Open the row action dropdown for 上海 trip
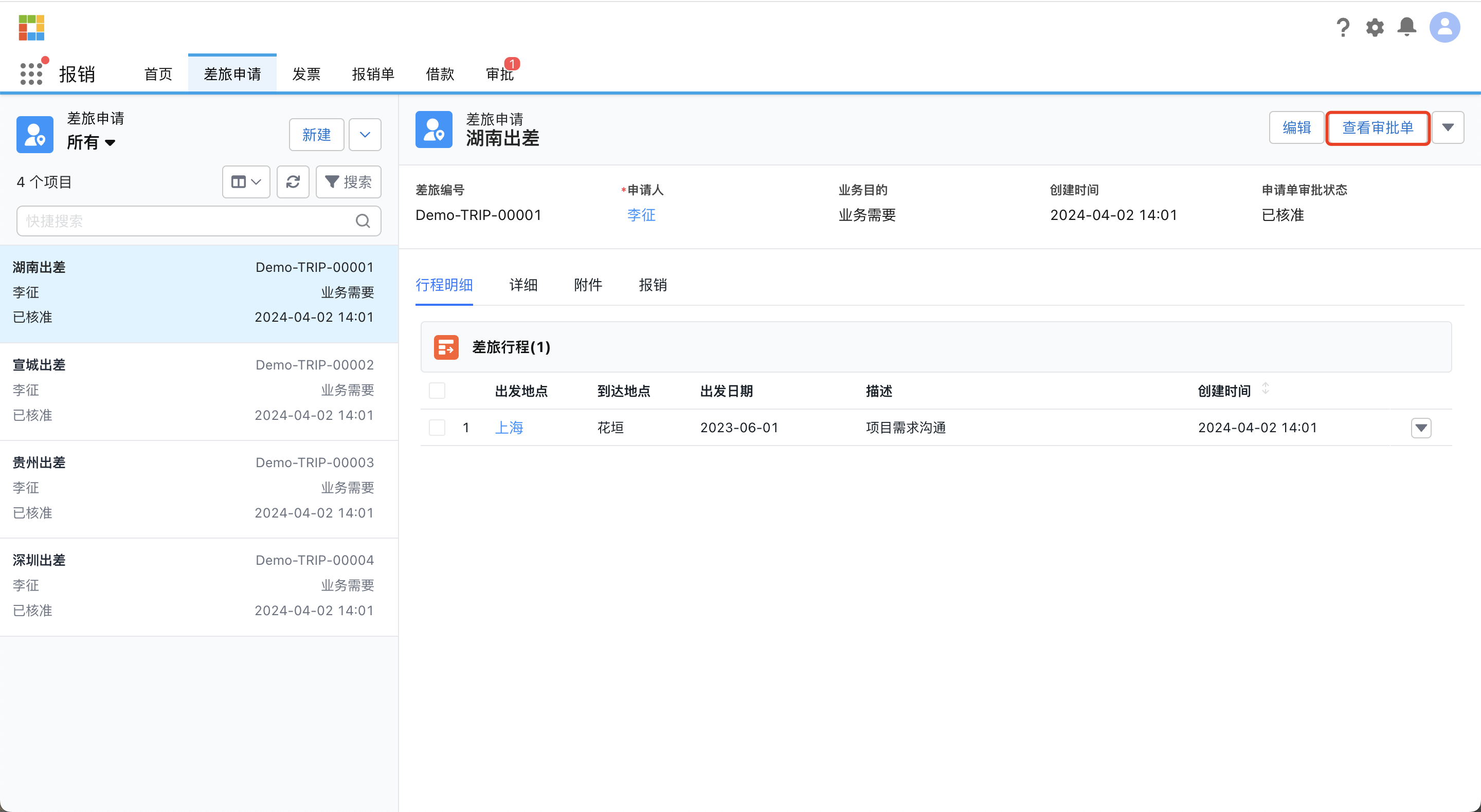The width and height of the screenshot is (1481, 812). pyautogui.click(x=1421, y=427)
